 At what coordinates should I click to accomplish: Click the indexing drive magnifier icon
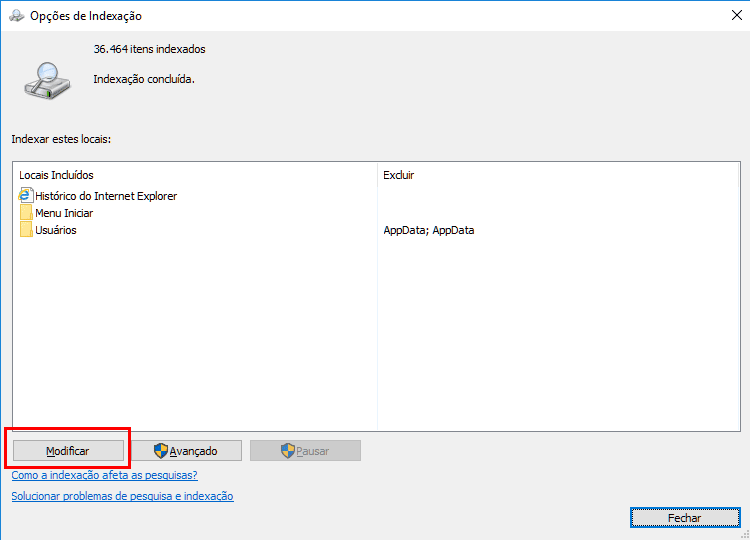[x=47, y=80]
